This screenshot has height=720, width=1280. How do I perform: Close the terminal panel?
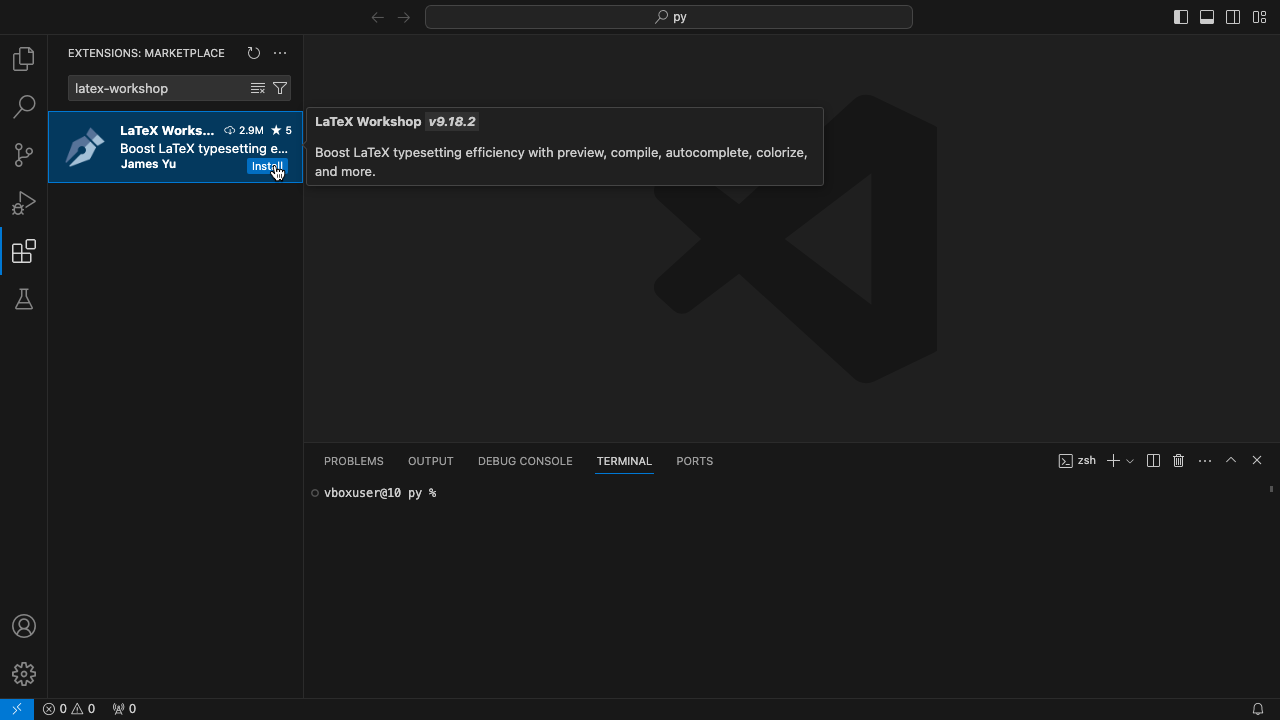click(x=1257, y=461)
